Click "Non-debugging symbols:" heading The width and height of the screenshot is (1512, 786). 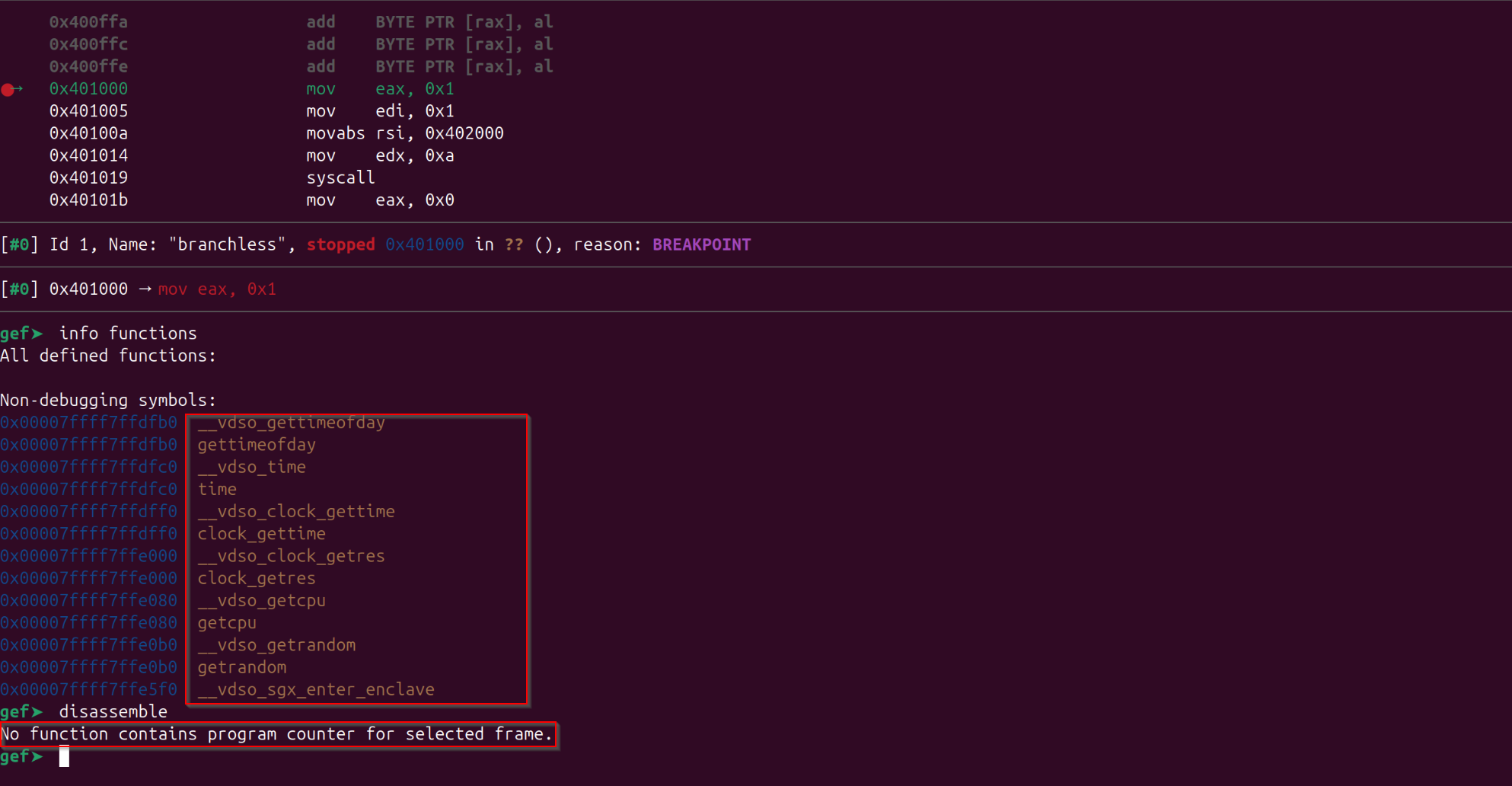click(108, 400)
